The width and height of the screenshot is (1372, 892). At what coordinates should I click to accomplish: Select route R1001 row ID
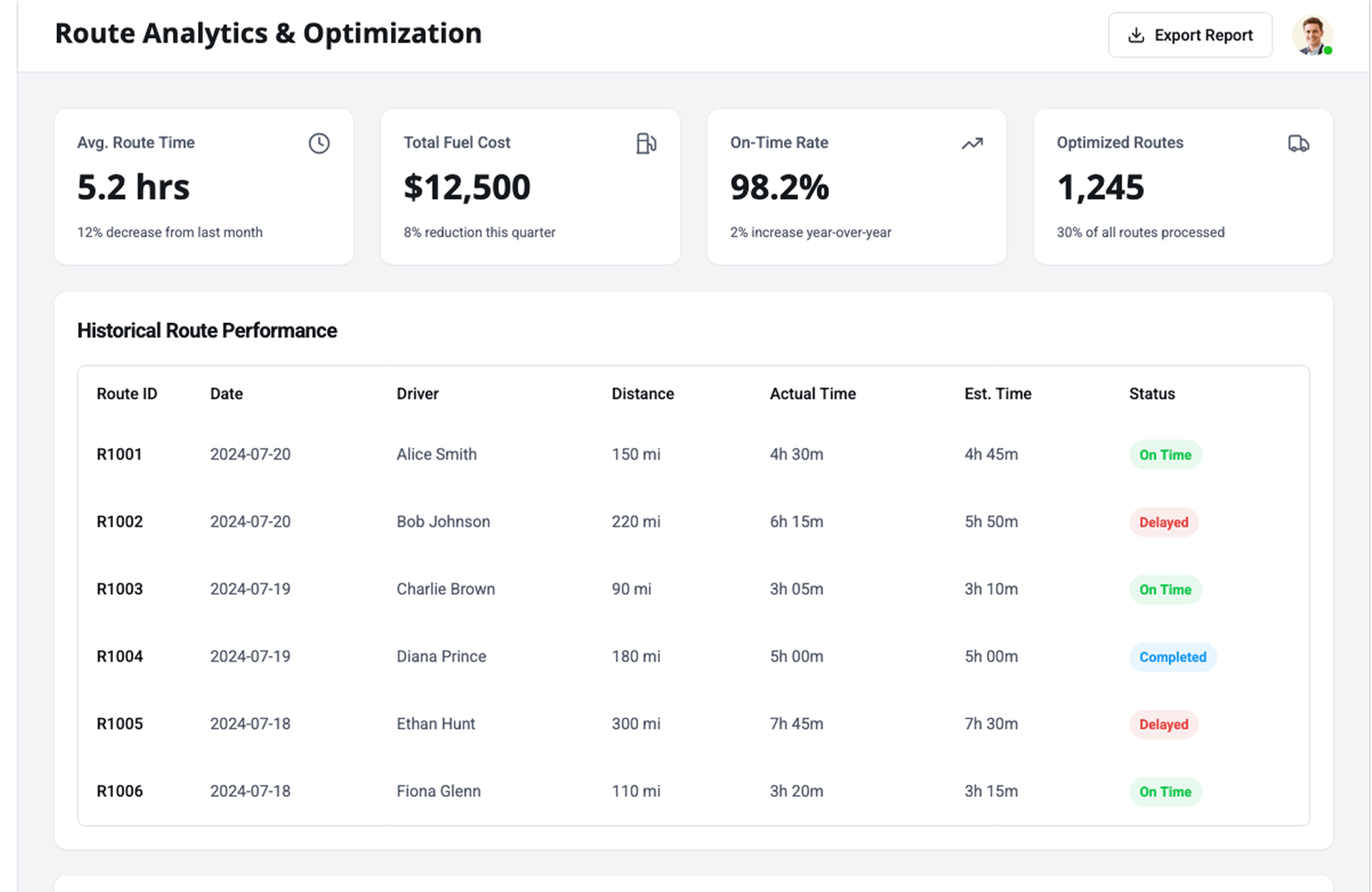(119, 455)
